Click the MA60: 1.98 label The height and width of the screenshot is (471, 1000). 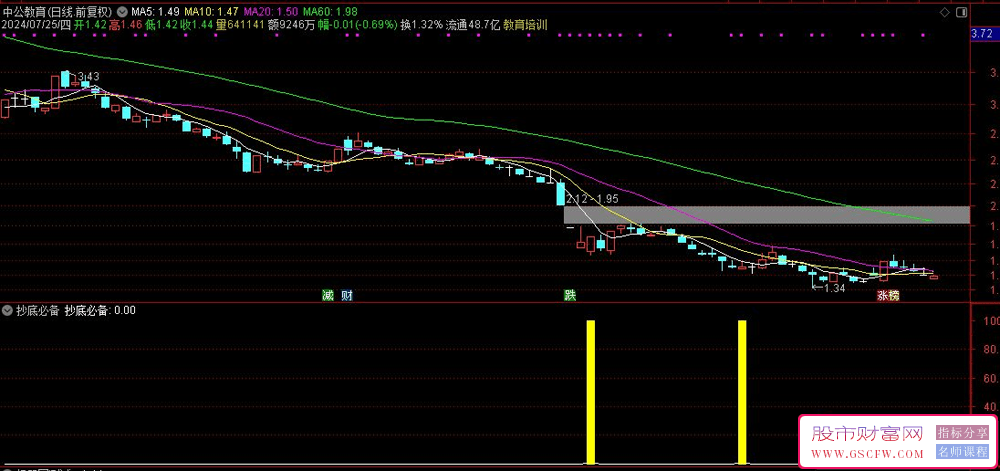(x=330, y=11)
